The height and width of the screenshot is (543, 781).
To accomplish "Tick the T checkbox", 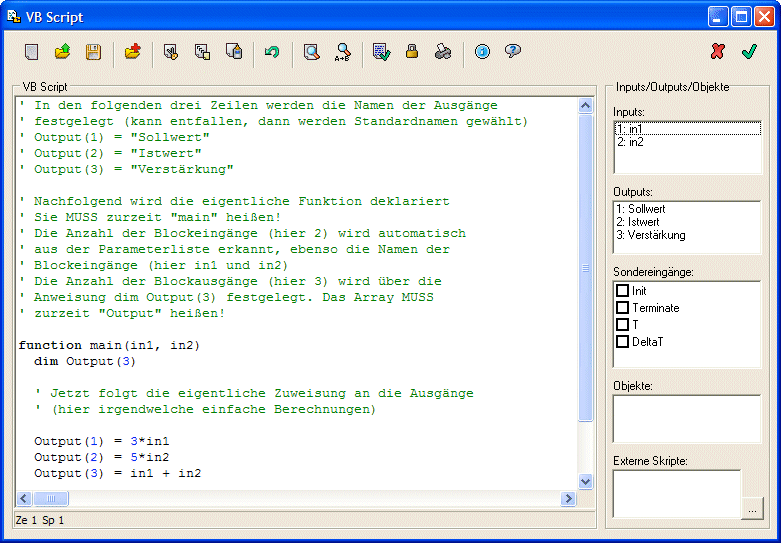I will [623, 324].
